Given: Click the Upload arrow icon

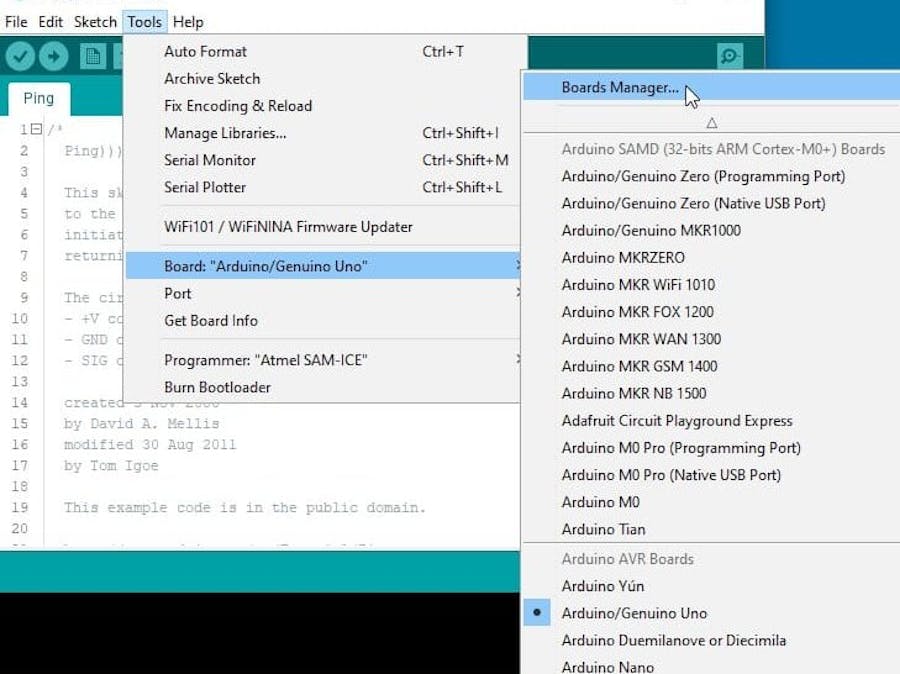Looking at the screenshot, I should (53, 56).
